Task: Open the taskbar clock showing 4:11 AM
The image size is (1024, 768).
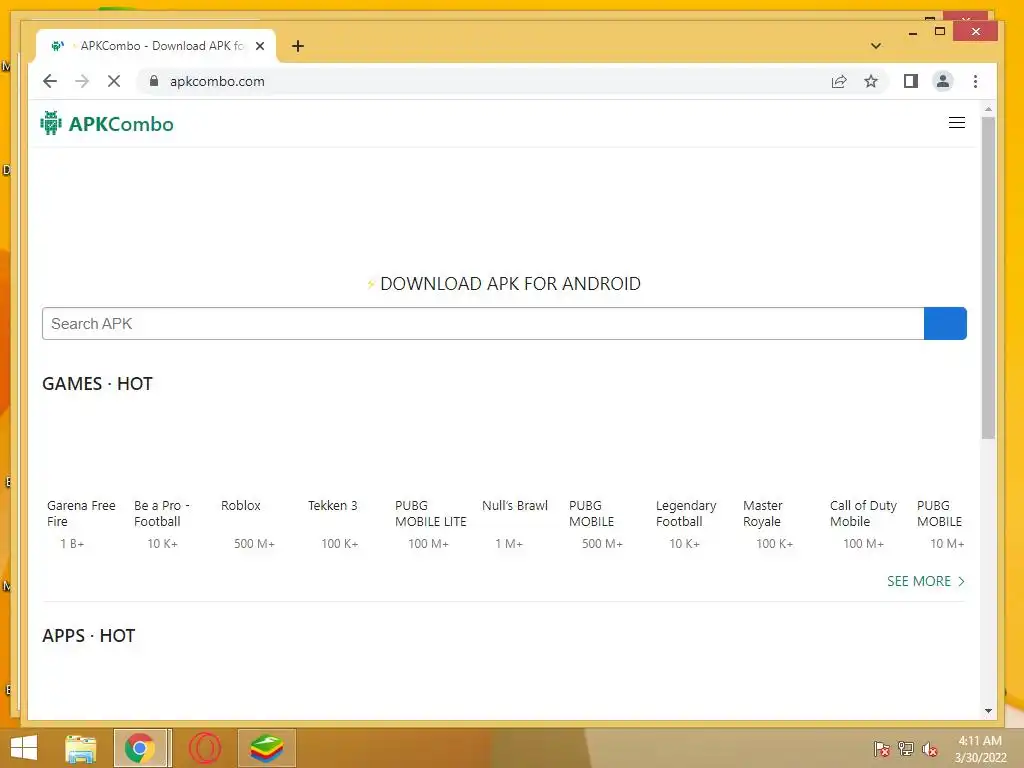Action: coord(980,749)
